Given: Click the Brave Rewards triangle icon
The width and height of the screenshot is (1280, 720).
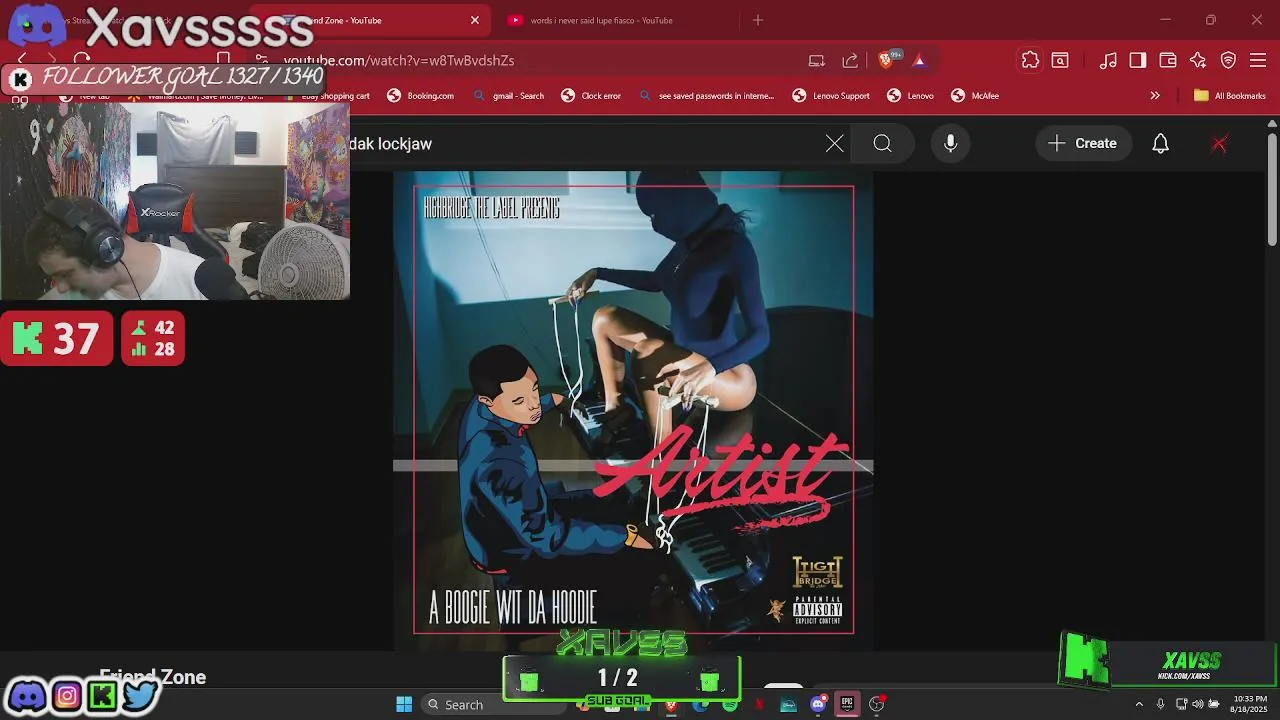Looking at the screenshot, I should (919, 60).
